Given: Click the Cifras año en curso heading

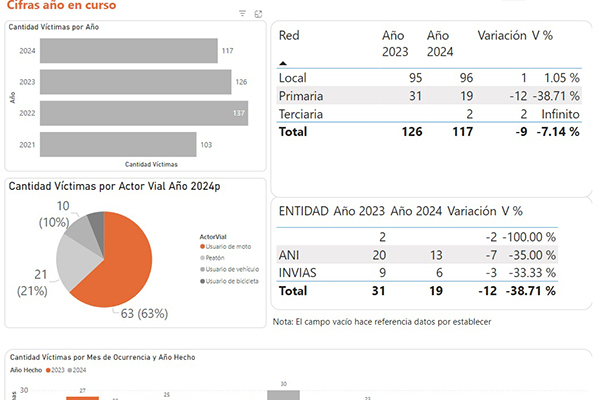Looking at the screenshot, I should tap(62, 5).
